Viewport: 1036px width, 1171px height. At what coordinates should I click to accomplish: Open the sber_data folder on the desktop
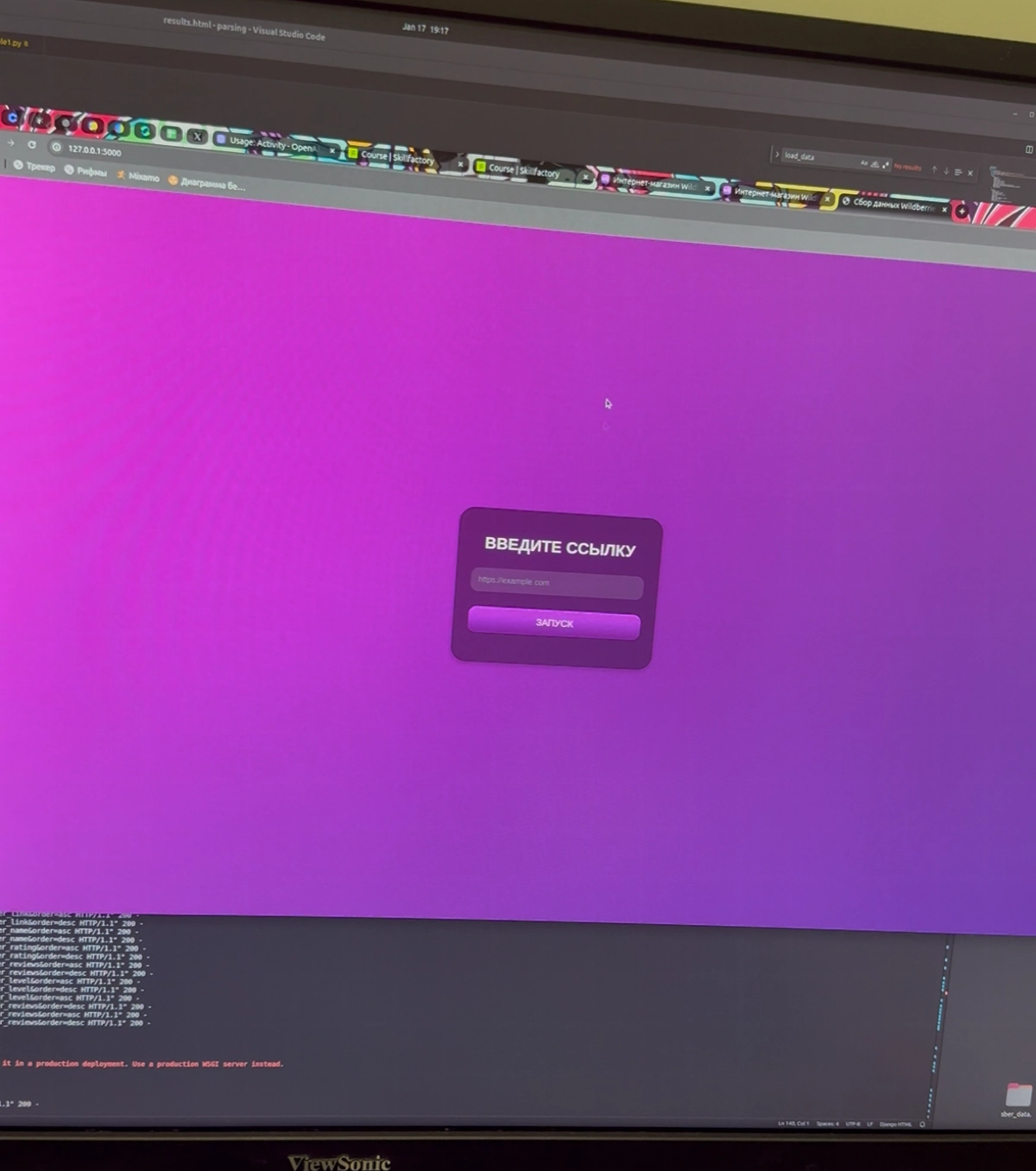(1017, 1100)
